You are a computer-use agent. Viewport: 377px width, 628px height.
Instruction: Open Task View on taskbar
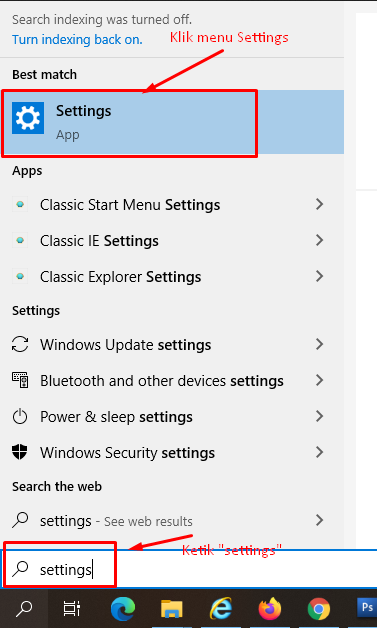(x=72, y=609)
